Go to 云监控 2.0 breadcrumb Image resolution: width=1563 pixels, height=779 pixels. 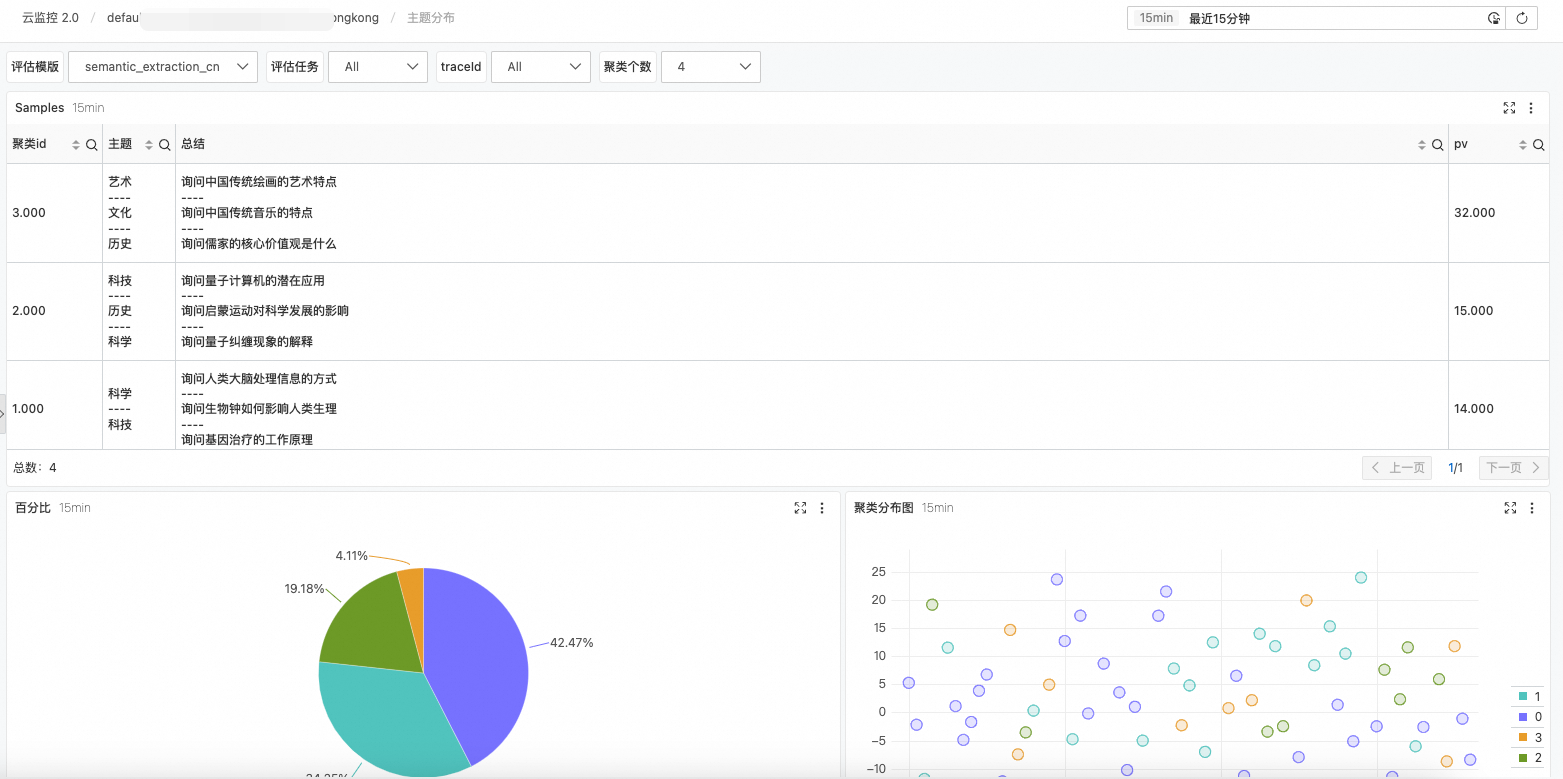click(x=50, y=18)
